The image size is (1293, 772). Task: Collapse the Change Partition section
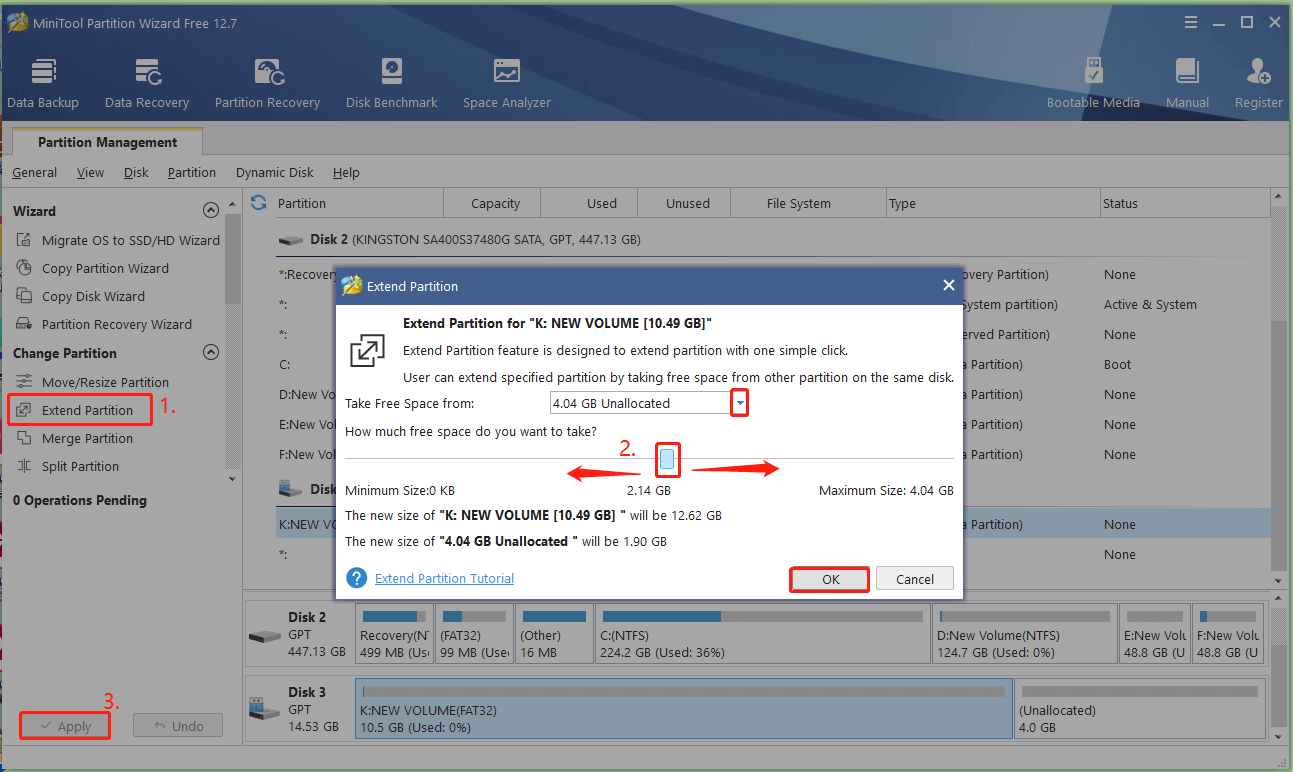[210, 352]
